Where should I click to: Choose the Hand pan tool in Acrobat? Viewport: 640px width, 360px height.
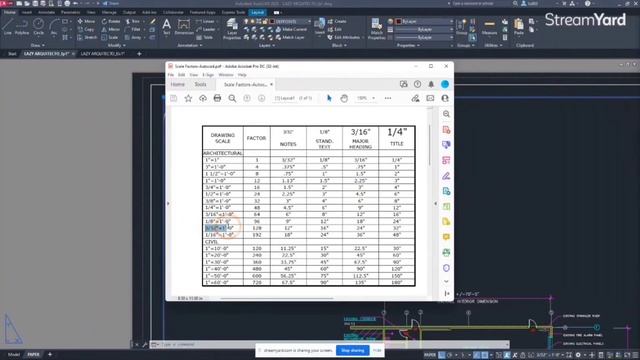point(344,98)
